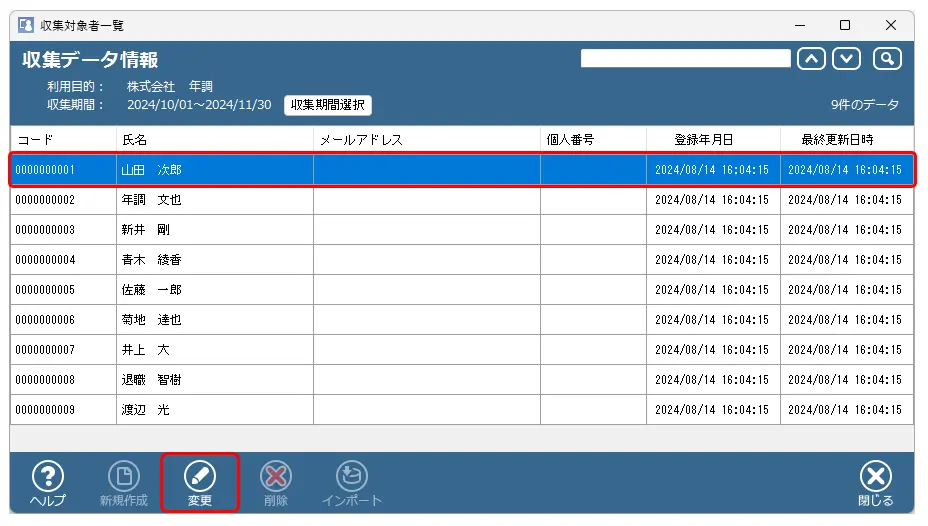This screenshot has height=526, width=928.
Task: Maximize the 収集対象者一覧 window
Action: (x=845, y=25)
